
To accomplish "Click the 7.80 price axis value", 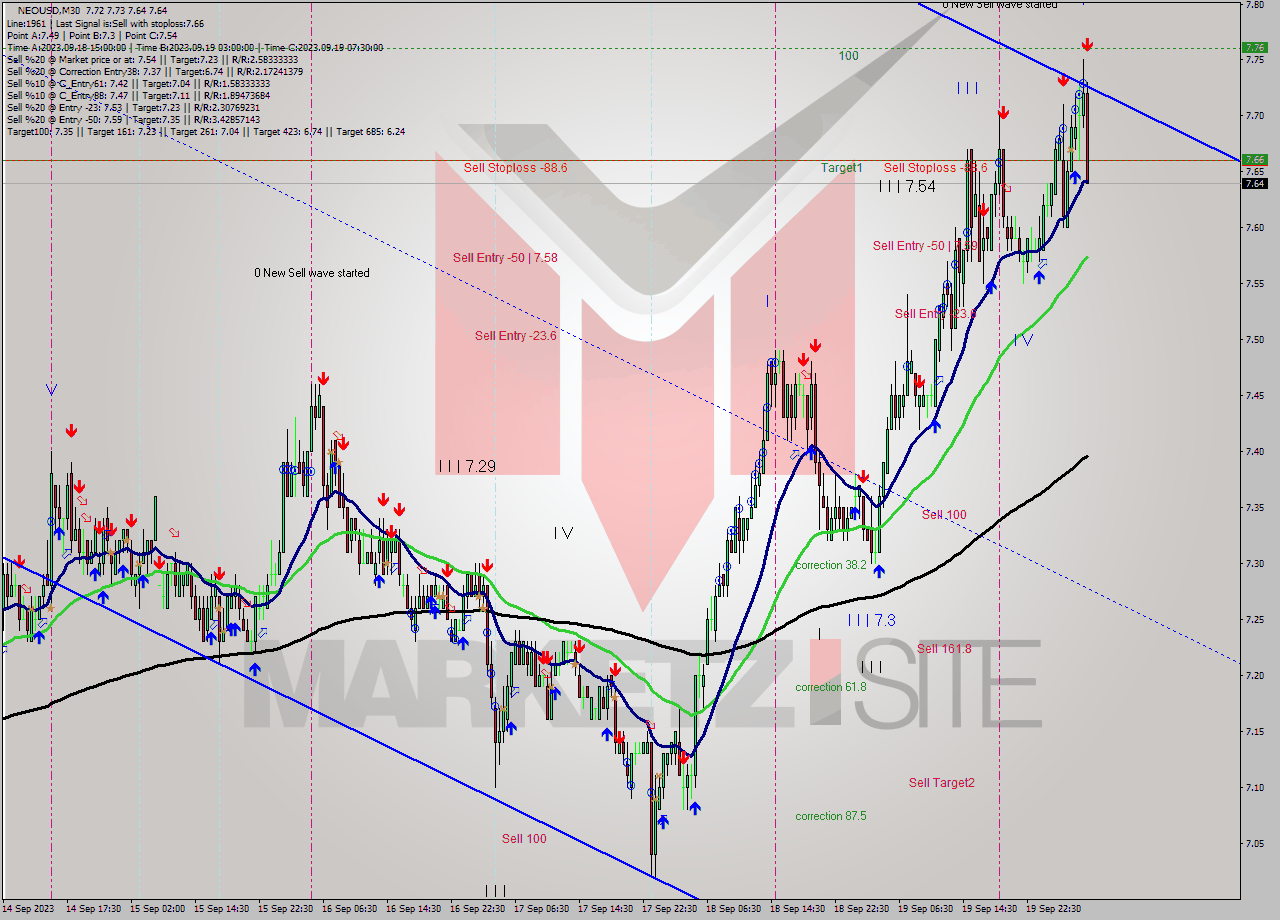I will point(1254,4).
